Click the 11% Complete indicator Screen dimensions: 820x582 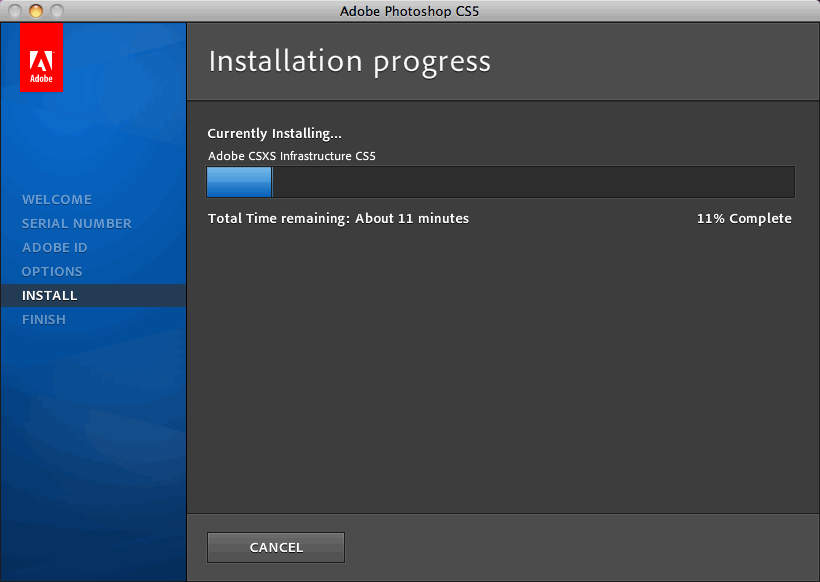click(744, 219)
